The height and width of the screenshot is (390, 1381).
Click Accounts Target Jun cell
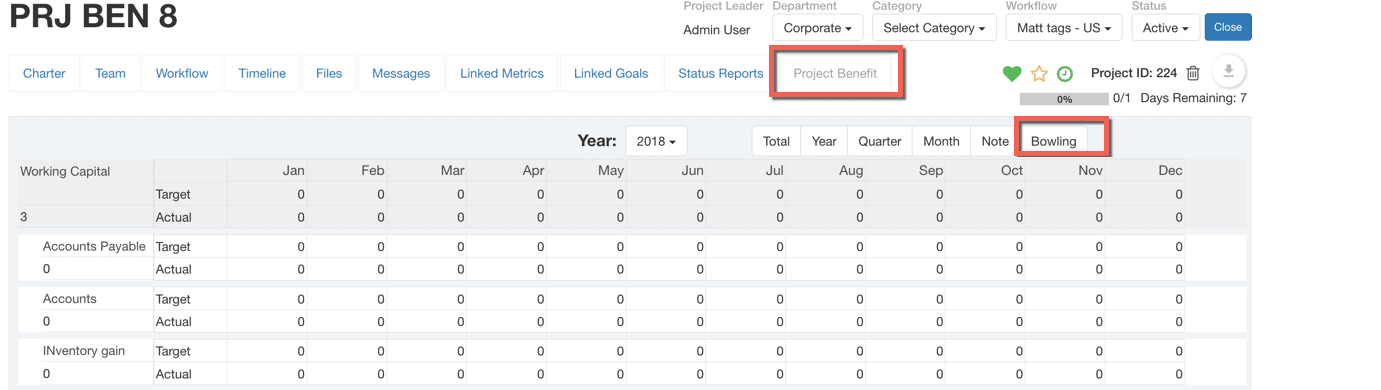click(x=667, y=299)
